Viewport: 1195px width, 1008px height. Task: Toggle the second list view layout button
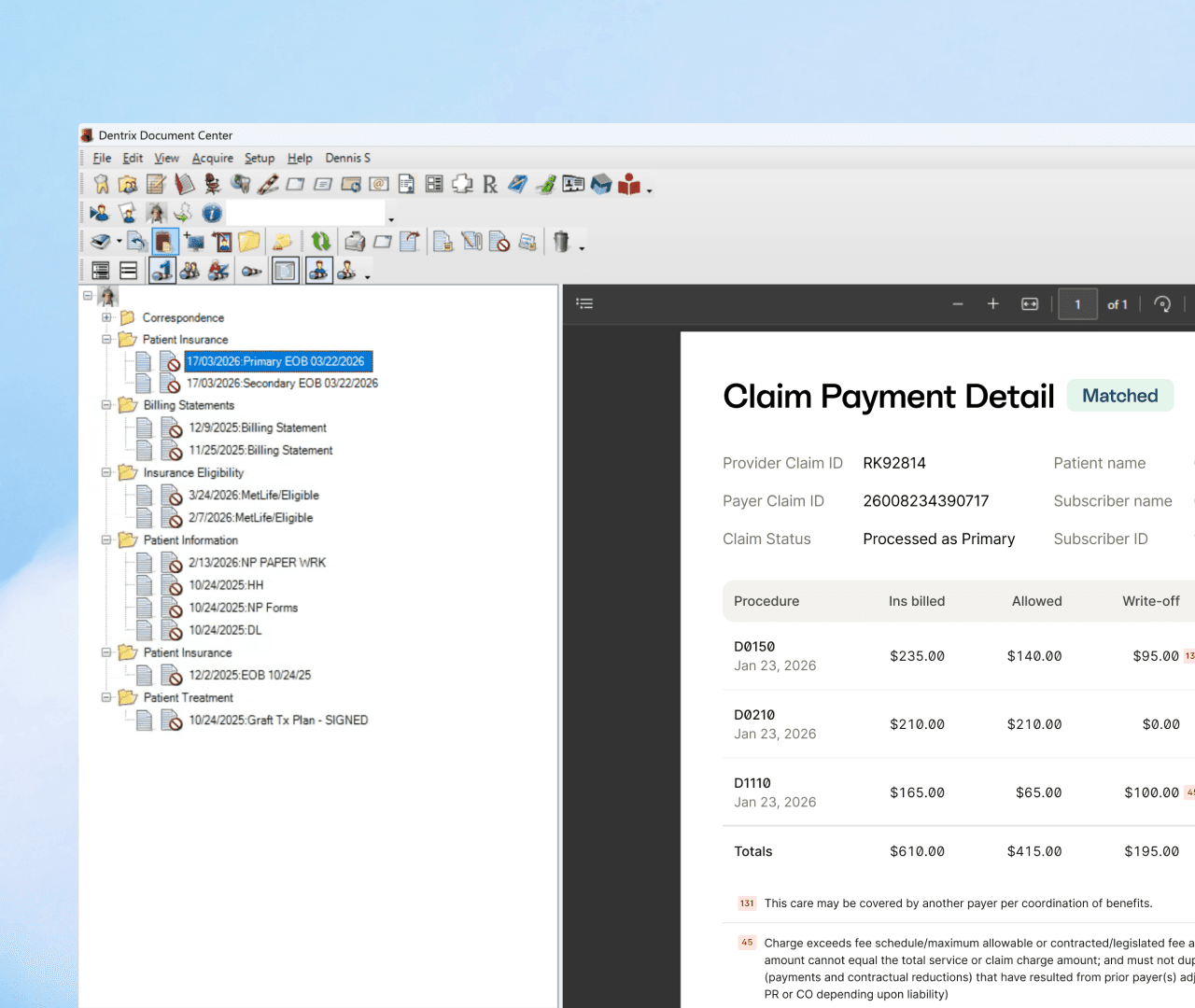pyautogui.click(x=129, y=271)
